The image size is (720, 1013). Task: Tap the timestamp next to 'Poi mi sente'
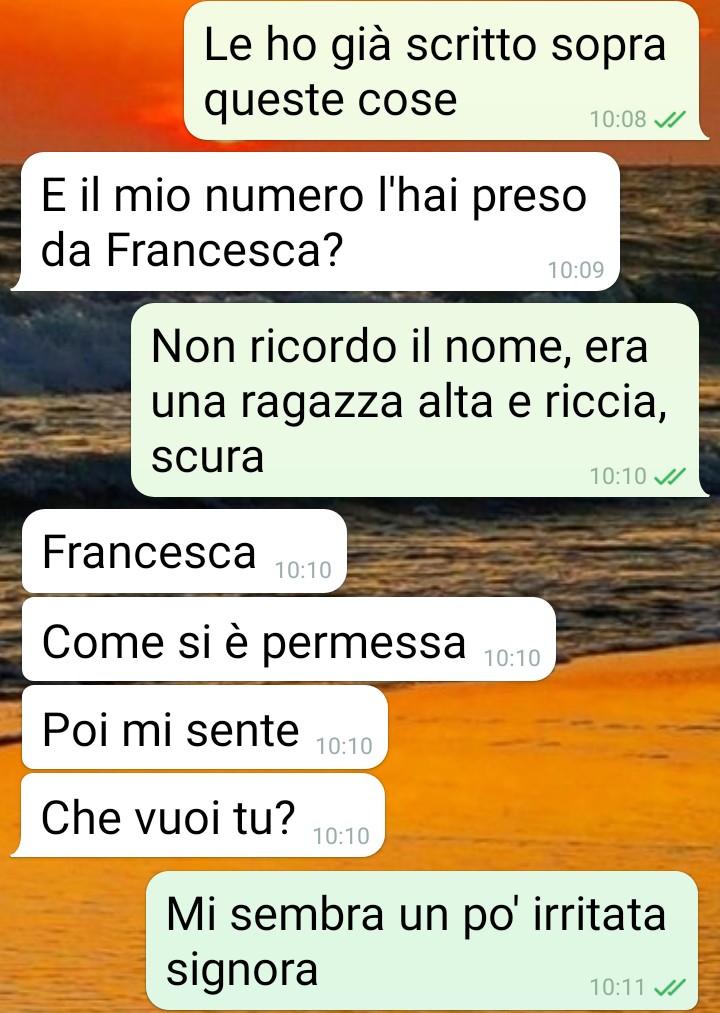344,746
